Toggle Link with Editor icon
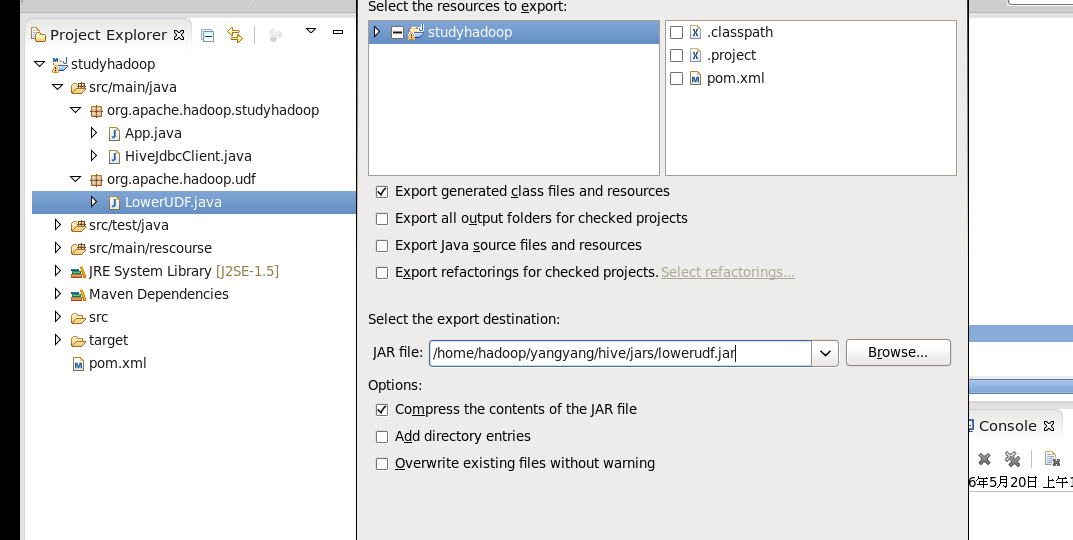Viewport: 1073px width, 540px height. tap(235, 35)
